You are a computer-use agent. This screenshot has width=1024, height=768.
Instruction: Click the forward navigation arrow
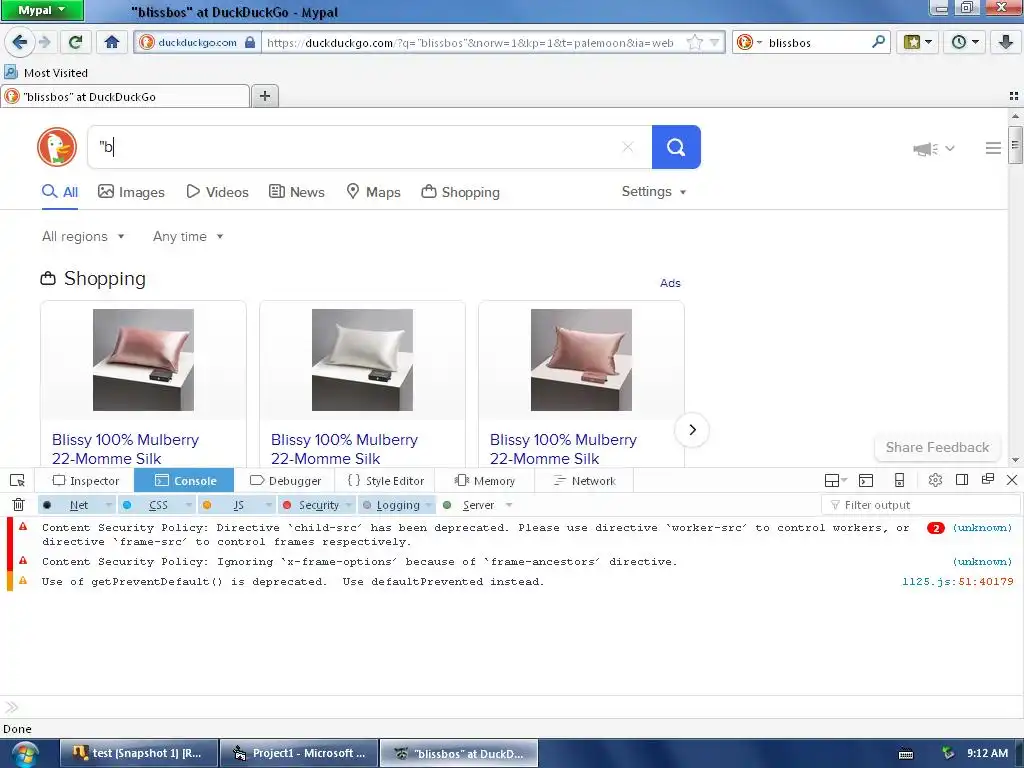tap(45, 42)
